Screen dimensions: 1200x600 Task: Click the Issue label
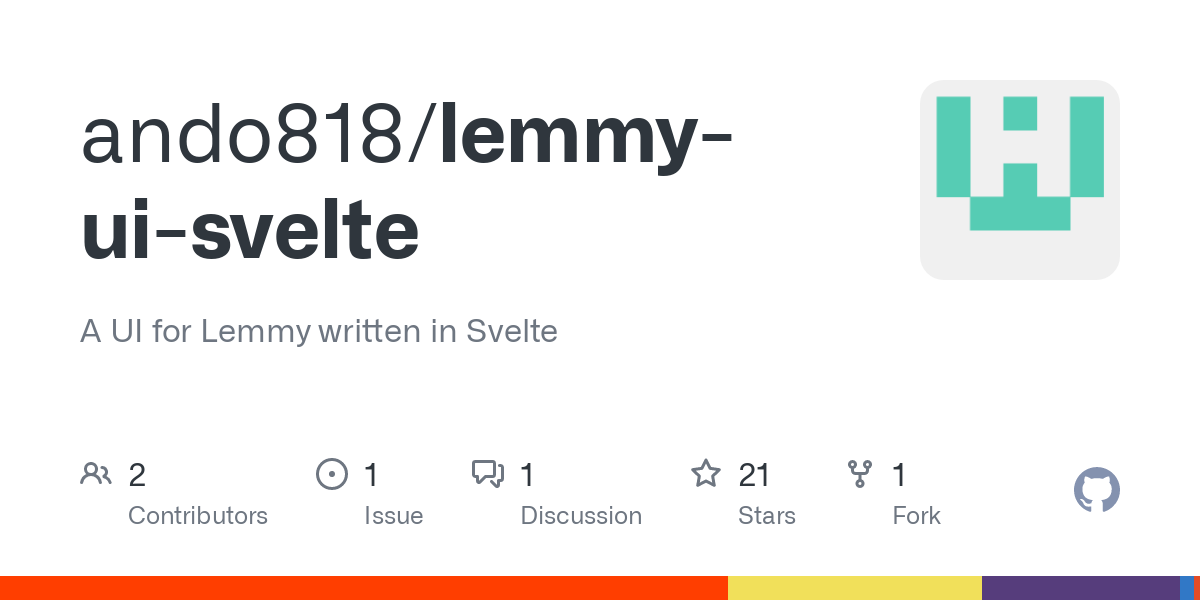393,516
